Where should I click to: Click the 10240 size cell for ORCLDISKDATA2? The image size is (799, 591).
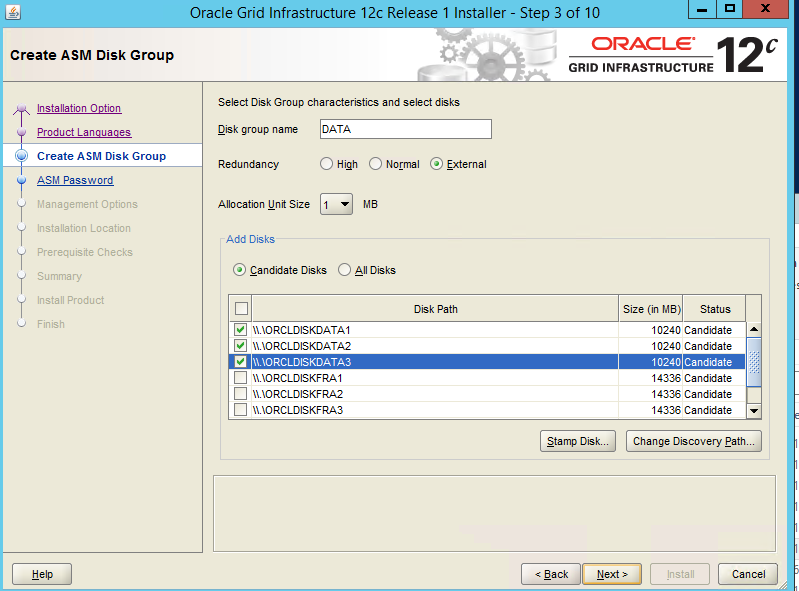click(x=651, y=345)
